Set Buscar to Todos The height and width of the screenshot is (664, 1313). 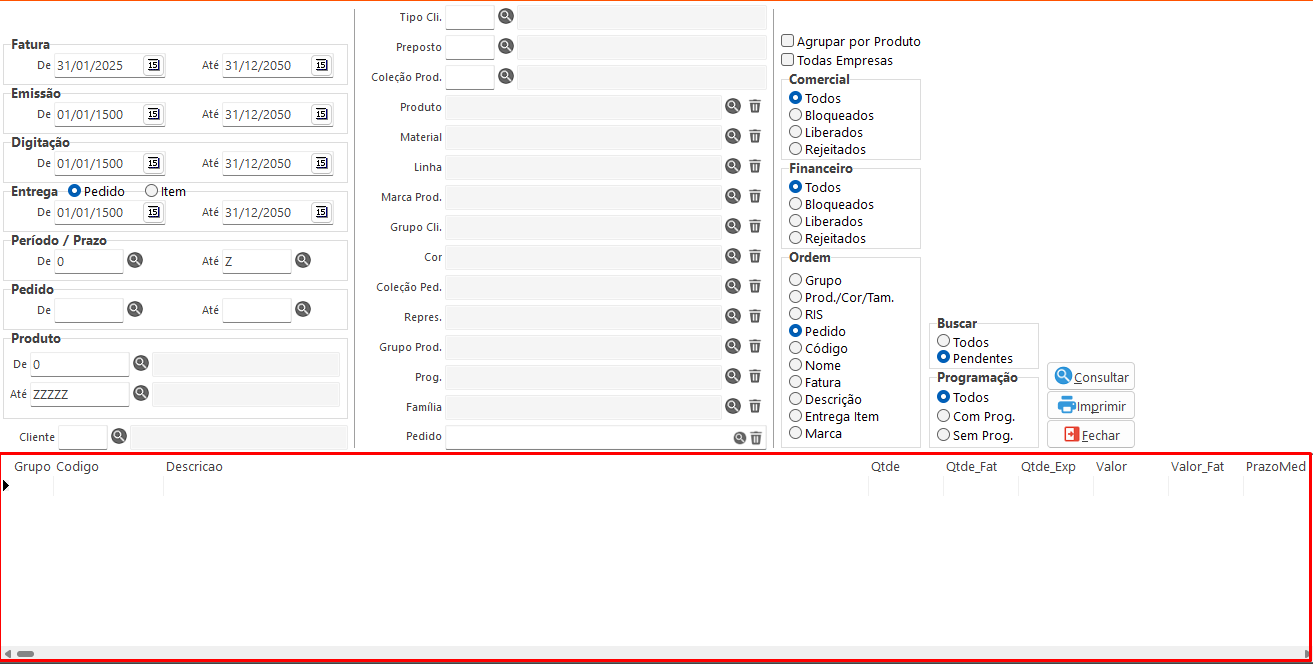(944, 342)
